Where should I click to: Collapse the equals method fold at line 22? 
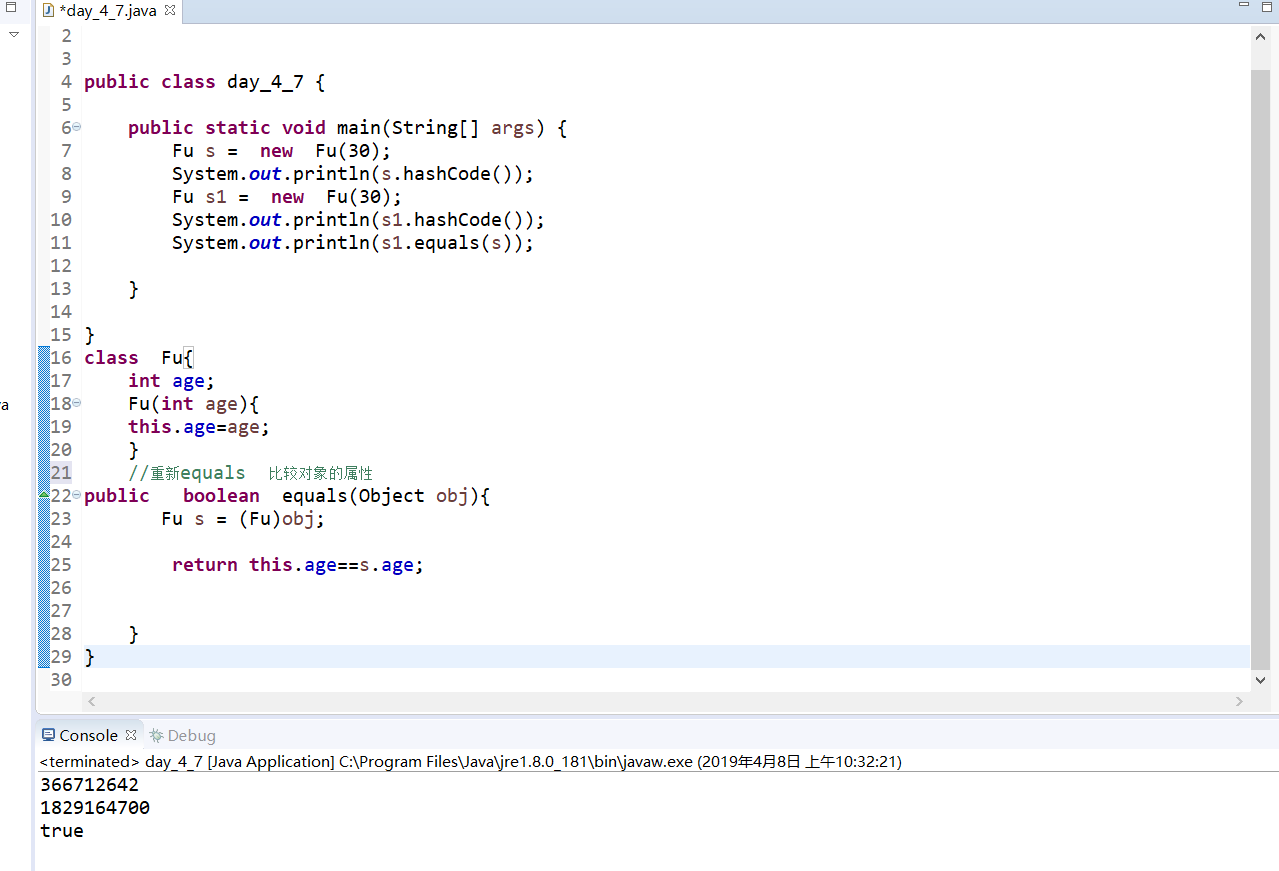(x=77, y=495)
